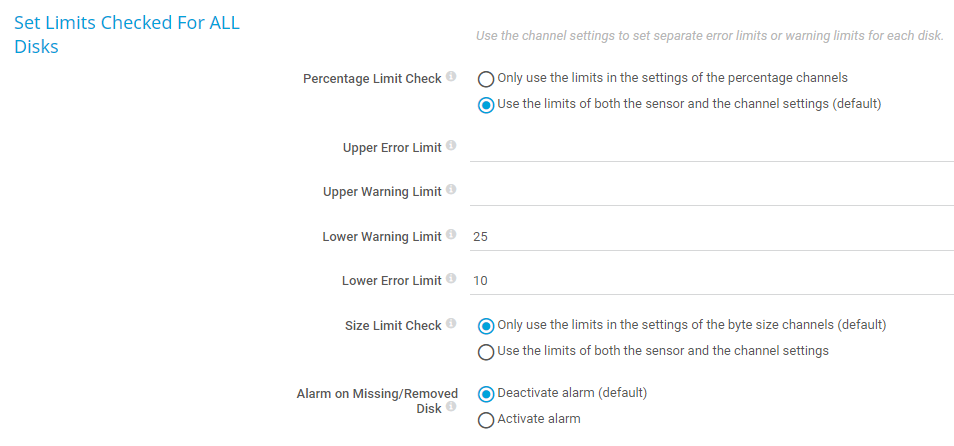
Task: Click help icon for Alarm on Missing/Removed Disk
Action: point(451,406)
